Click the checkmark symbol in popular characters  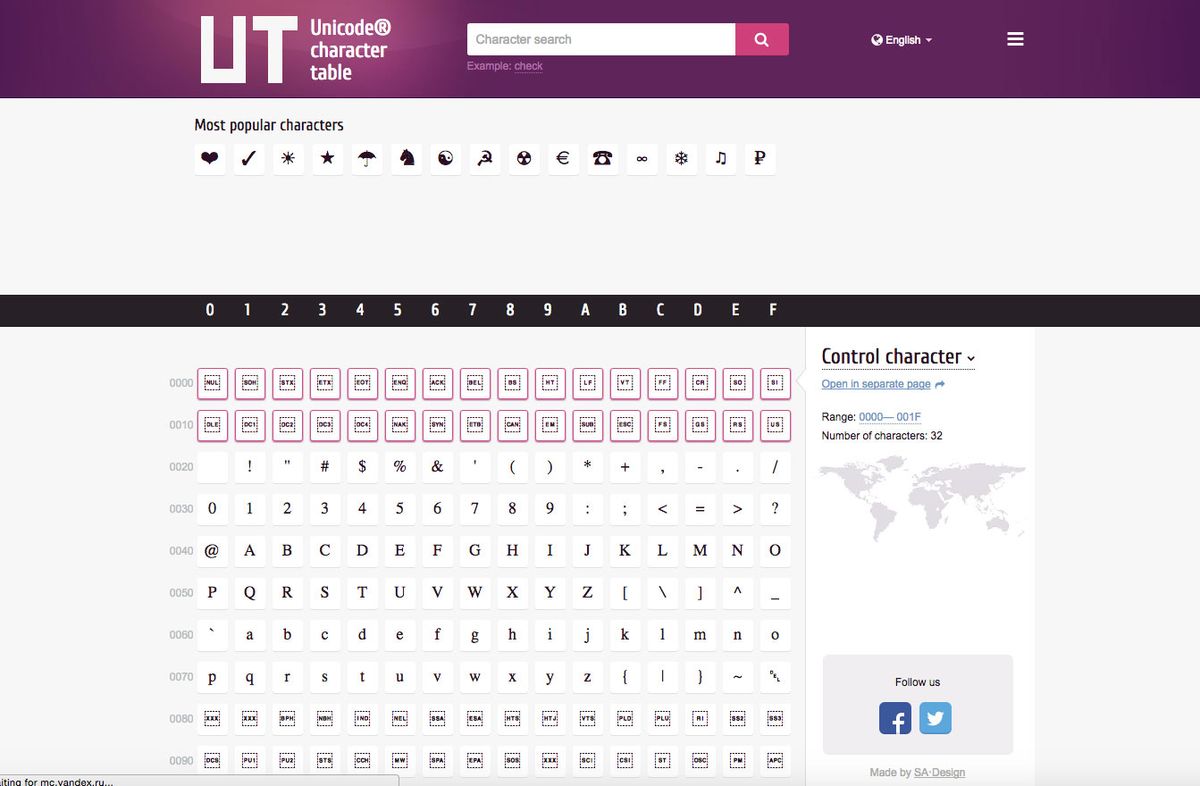(x=248, y=158)
